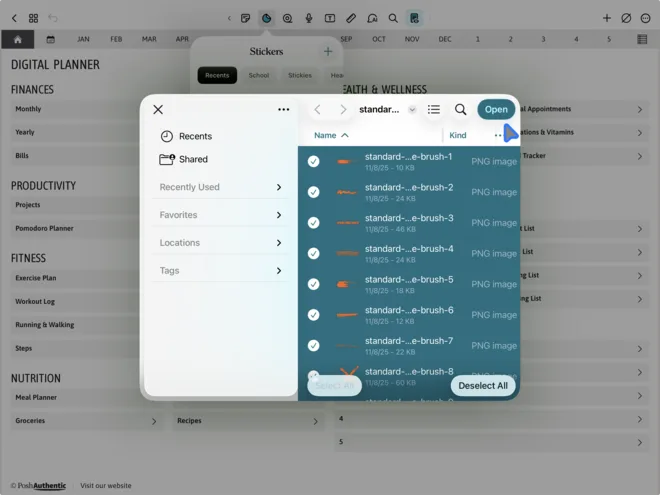The width and height of the screenshot is (660, 495).
Task: Add a new sticker set
Action: [x=328, y=52]
